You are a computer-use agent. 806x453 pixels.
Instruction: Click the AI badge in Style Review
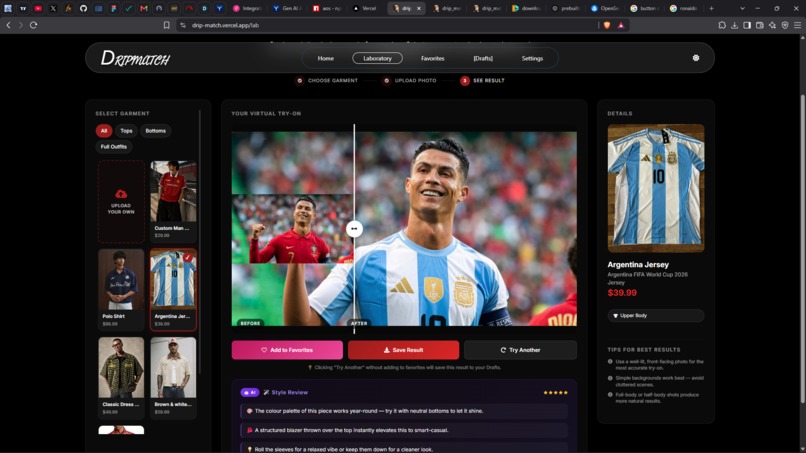(249, 392)
